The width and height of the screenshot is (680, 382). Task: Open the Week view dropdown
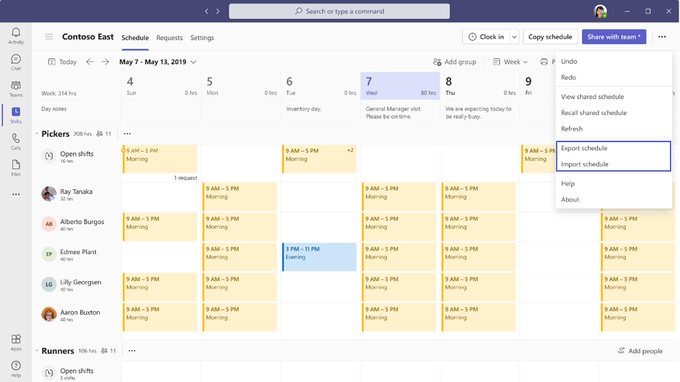[x=510, y=62]
